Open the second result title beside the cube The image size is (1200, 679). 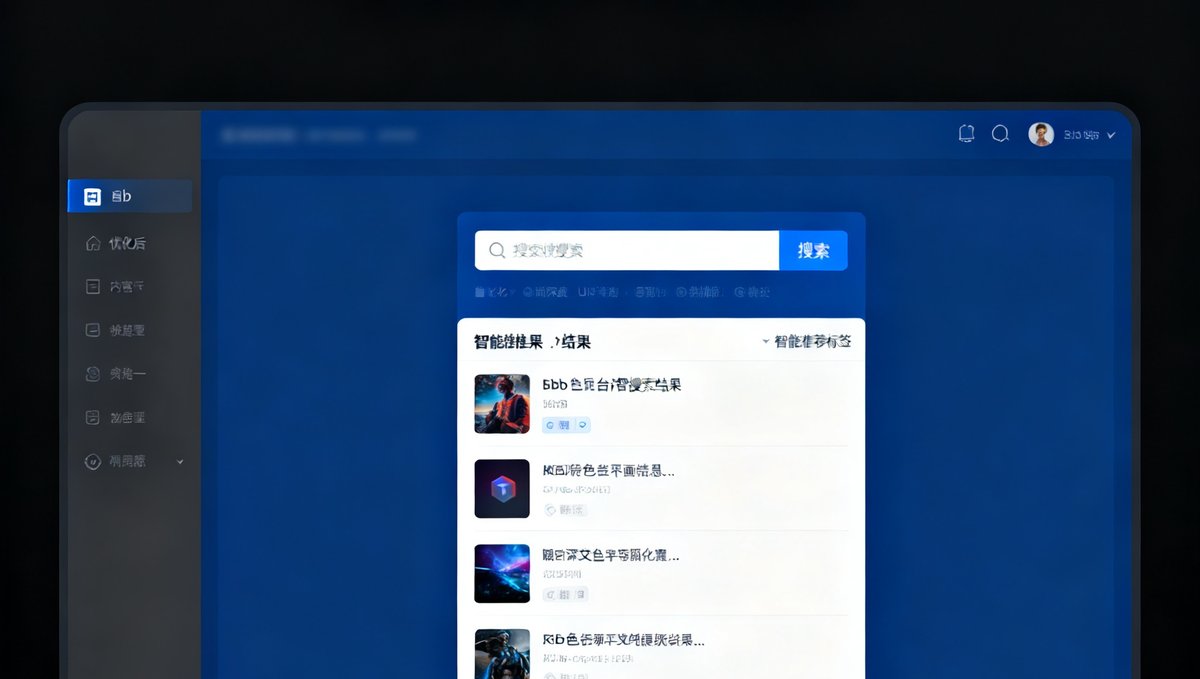(608, 470)
